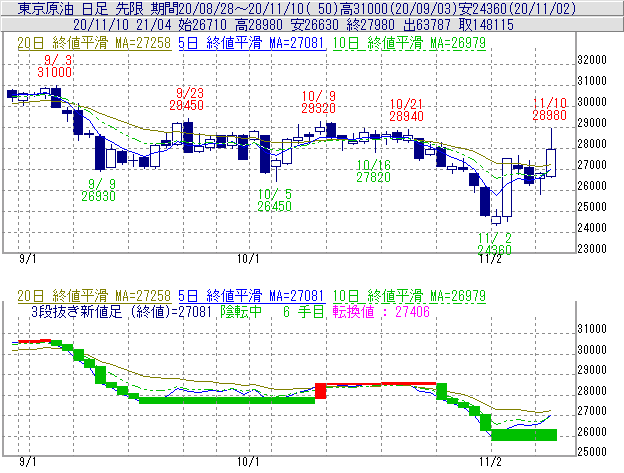The image size is (624, 473).
Task: Click the 10/5 26450 low label
Action: pyautogui.click(x=275, y=200)
